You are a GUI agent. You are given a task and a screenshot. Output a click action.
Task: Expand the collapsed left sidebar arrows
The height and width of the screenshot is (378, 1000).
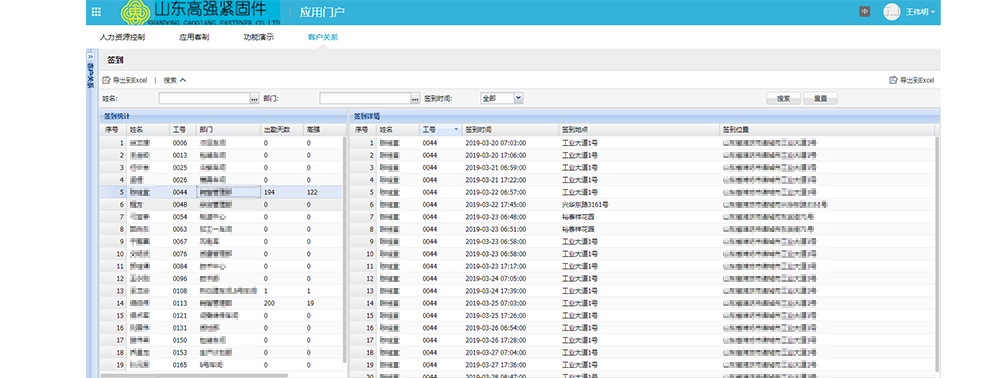(90, 56)
